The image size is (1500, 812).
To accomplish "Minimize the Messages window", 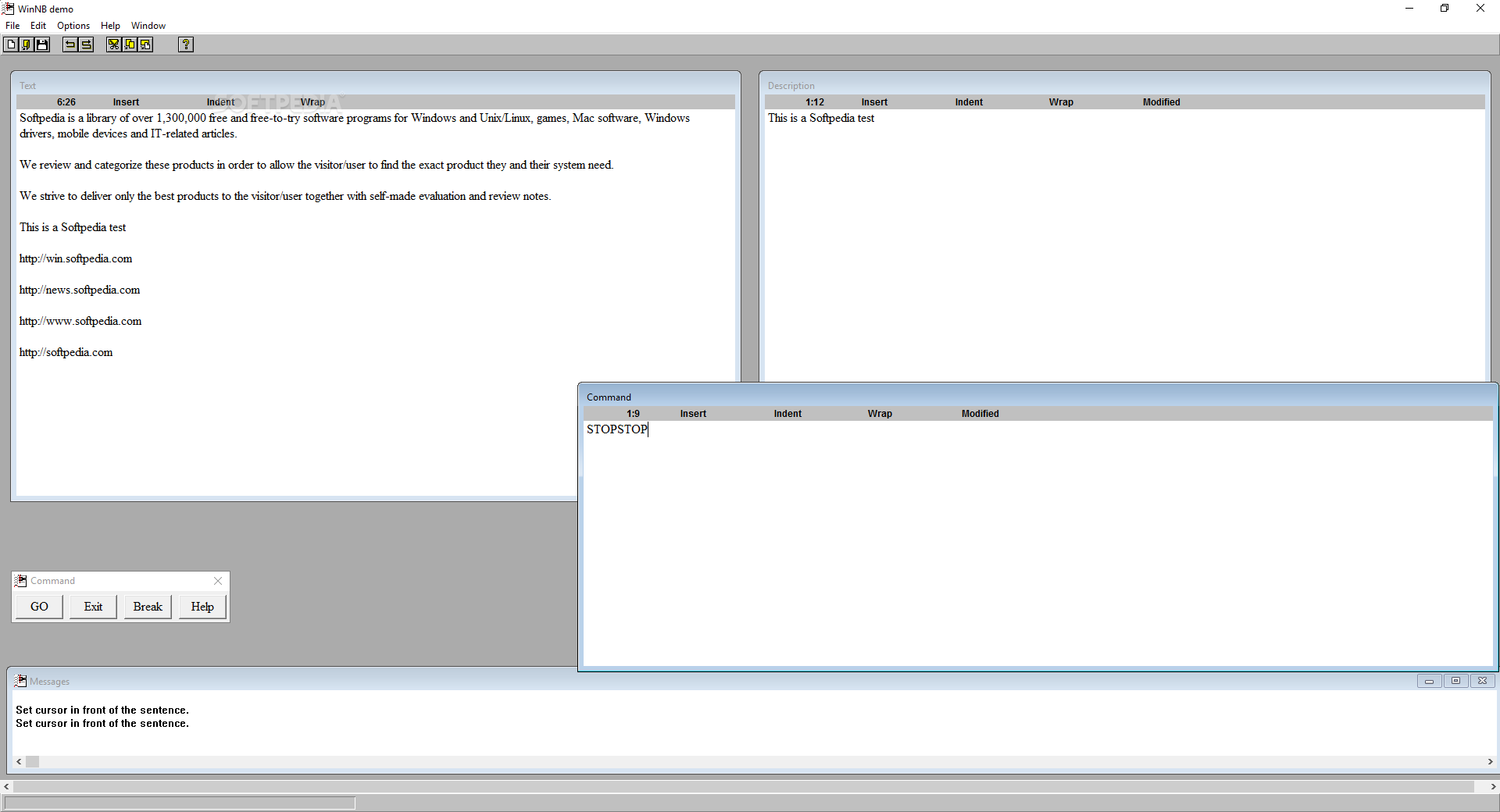I will (x=1429, y=681).
